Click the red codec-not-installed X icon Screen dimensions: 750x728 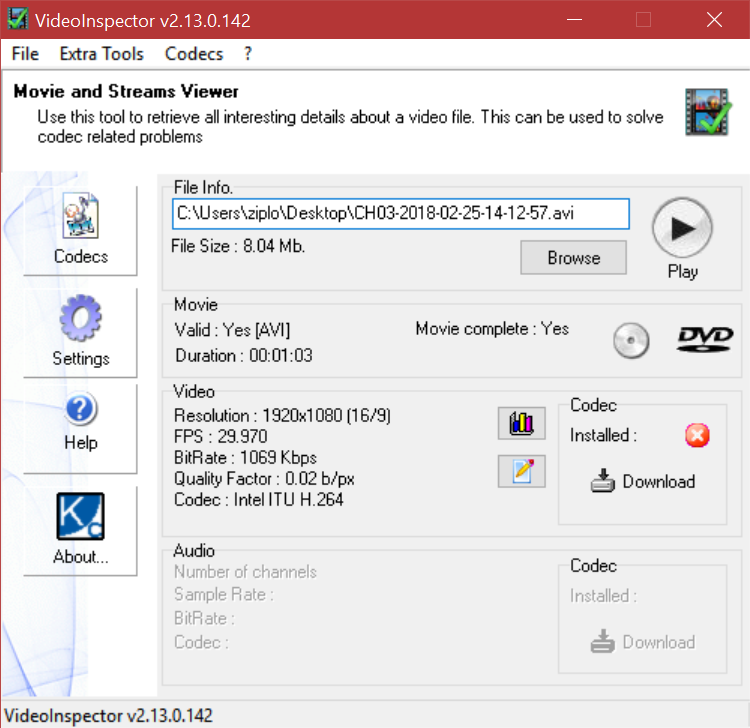pos(697,435)
